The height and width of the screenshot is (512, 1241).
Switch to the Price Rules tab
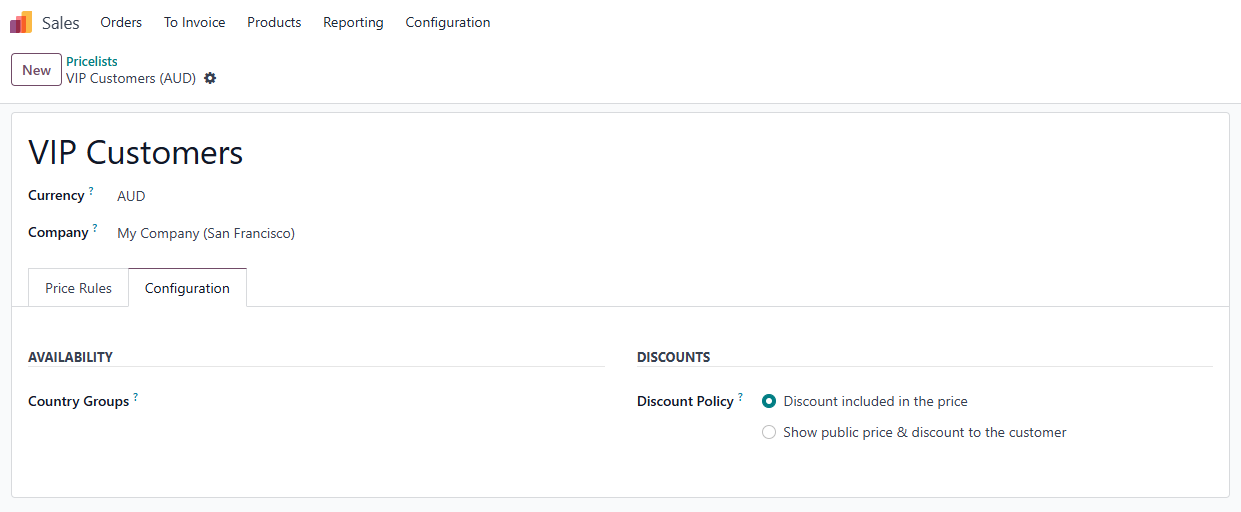(78, 288)
